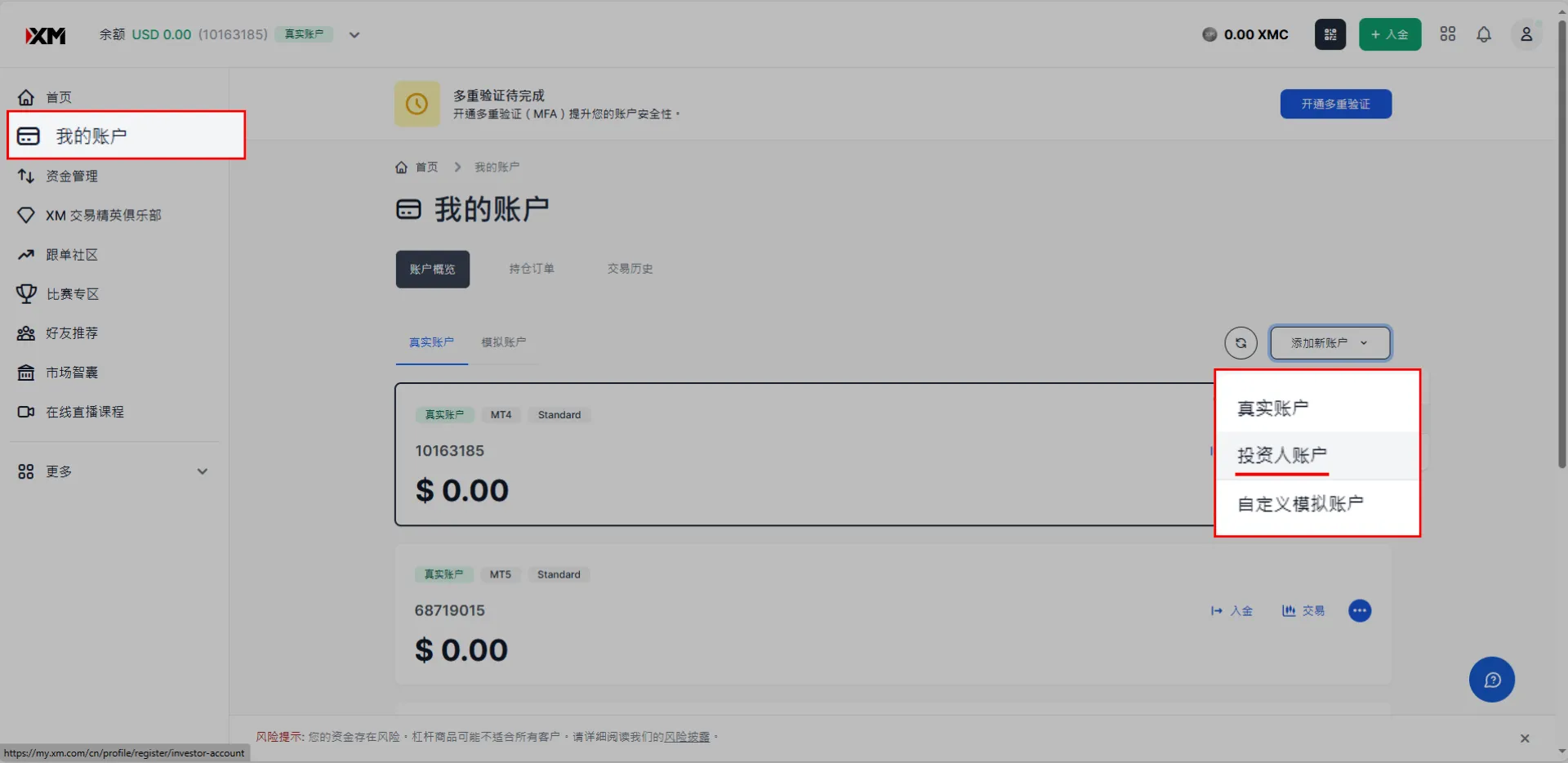Image resolution: width=1568 pixels, height=763 pixels.
Task: Click the green 入金 deposit button
Action: [1389, 34]
